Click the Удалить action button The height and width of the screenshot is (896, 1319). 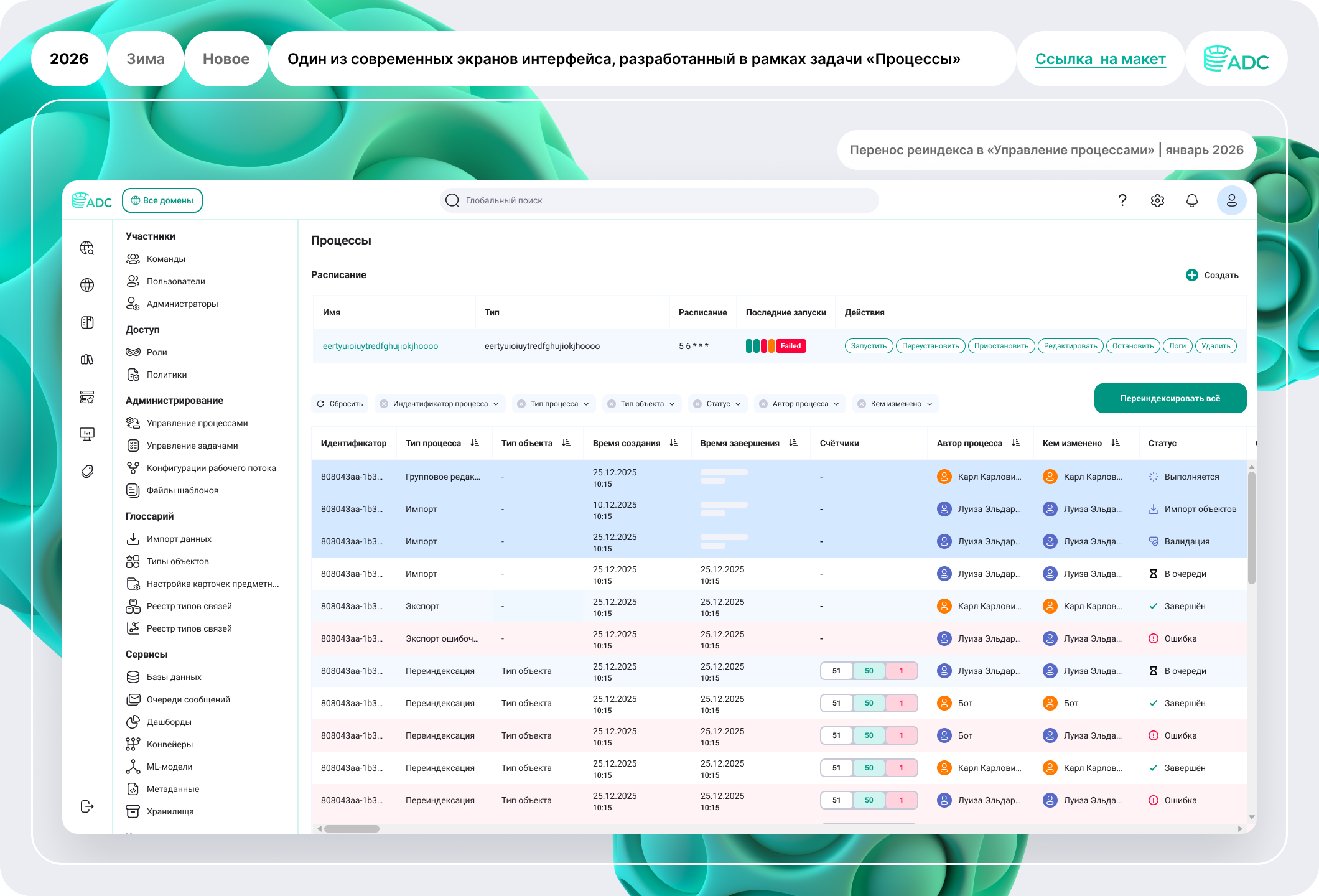(1216, 346)
